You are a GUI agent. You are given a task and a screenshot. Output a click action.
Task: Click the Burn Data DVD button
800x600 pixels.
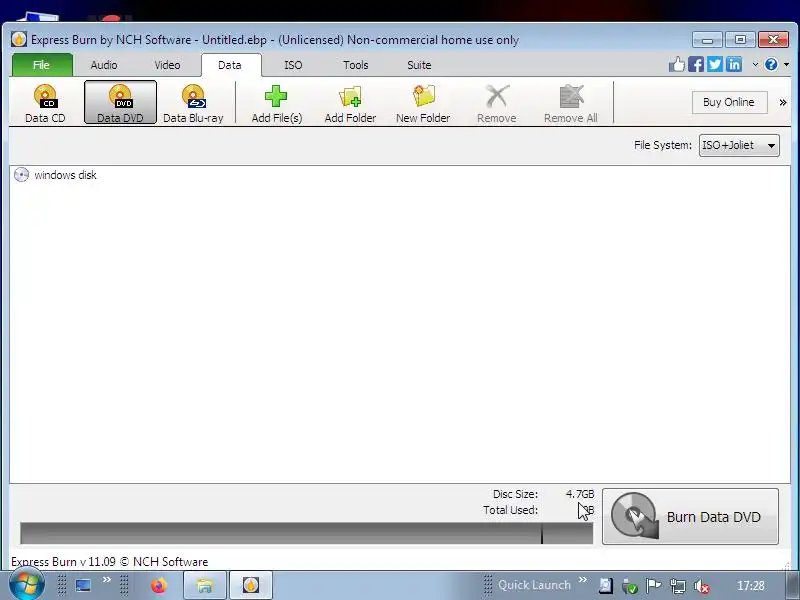click(x=690, y=516)
